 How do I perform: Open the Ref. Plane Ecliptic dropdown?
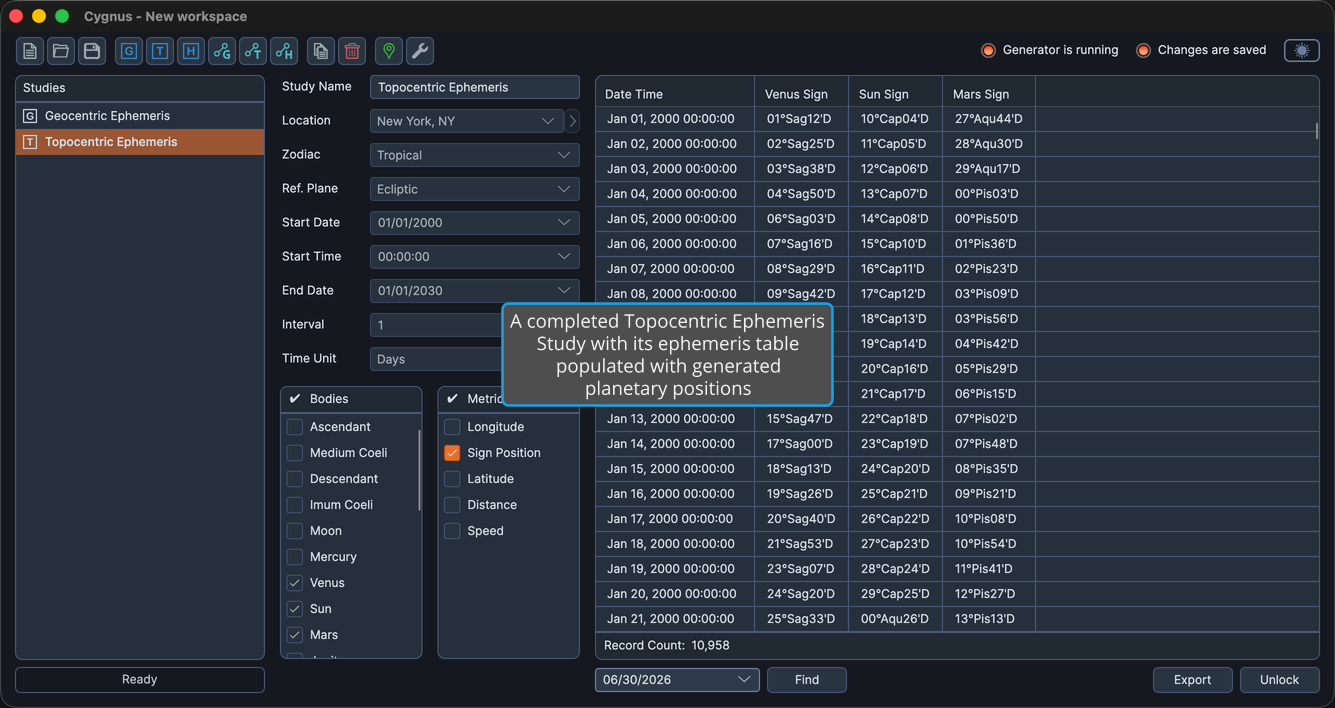point(474,189)
